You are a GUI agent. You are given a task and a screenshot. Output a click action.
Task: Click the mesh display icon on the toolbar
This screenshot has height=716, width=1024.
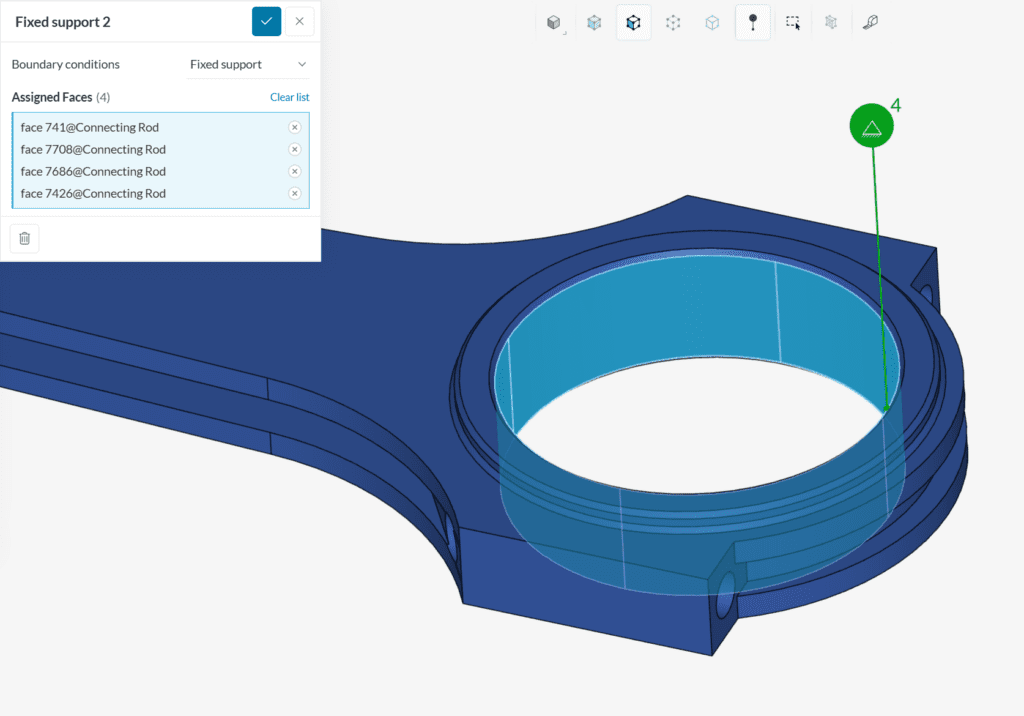(831, 22)
